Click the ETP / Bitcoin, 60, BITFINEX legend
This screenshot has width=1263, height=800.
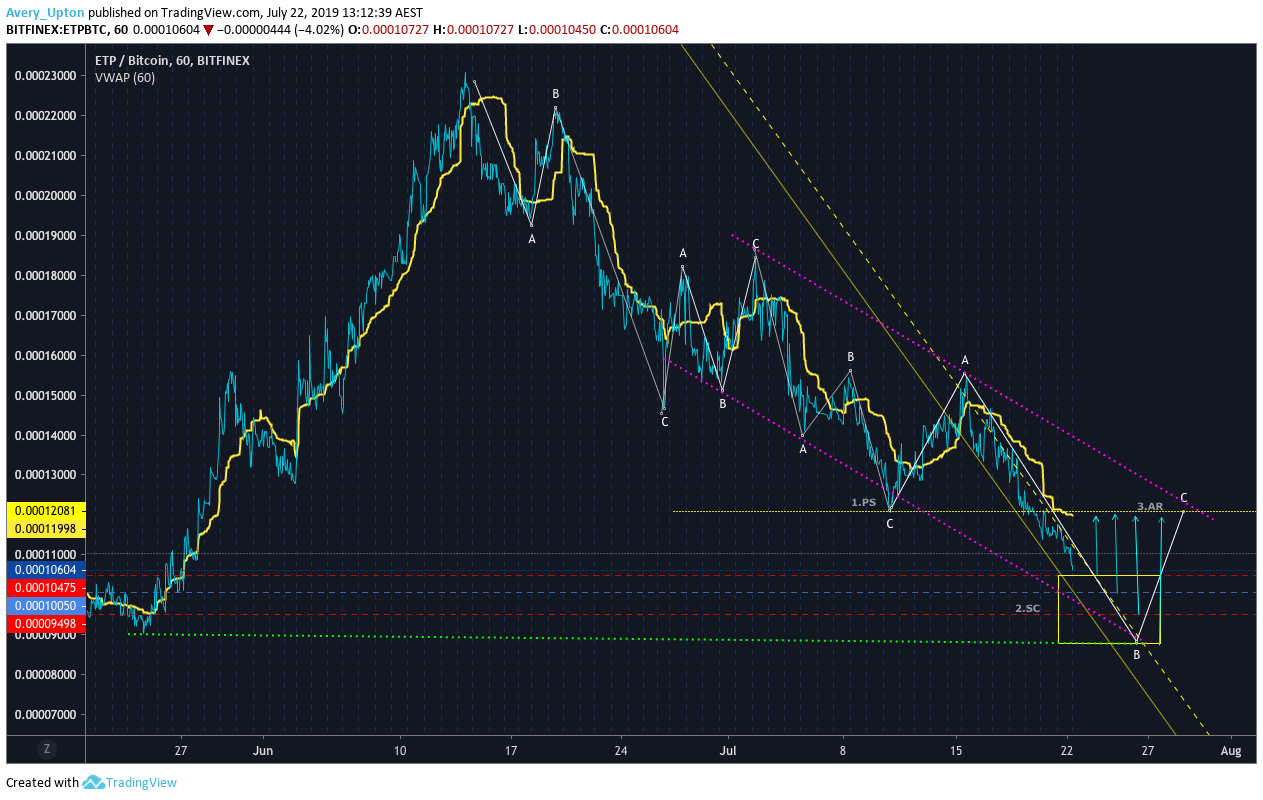(172, 60)
